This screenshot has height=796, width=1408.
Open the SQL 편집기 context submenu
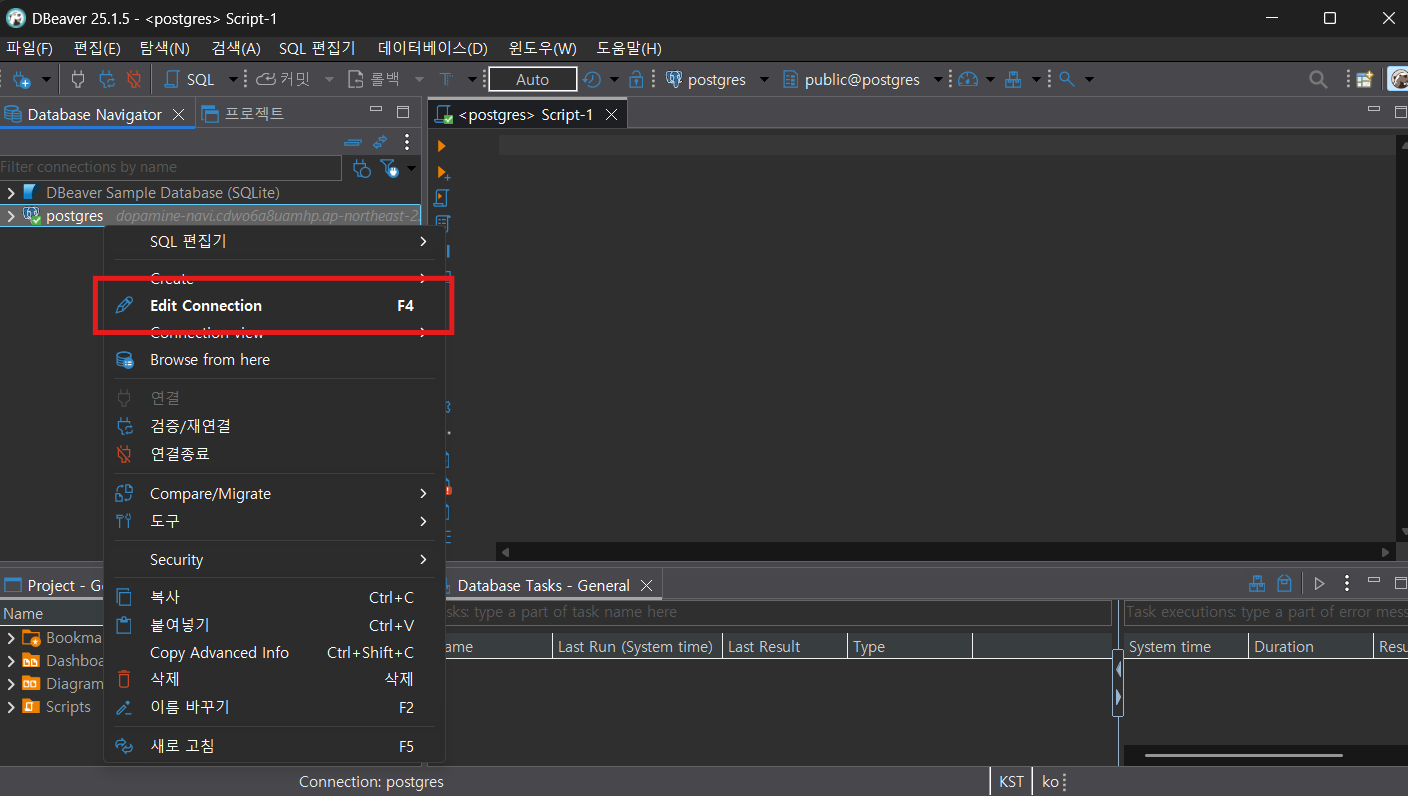point(274,241)
